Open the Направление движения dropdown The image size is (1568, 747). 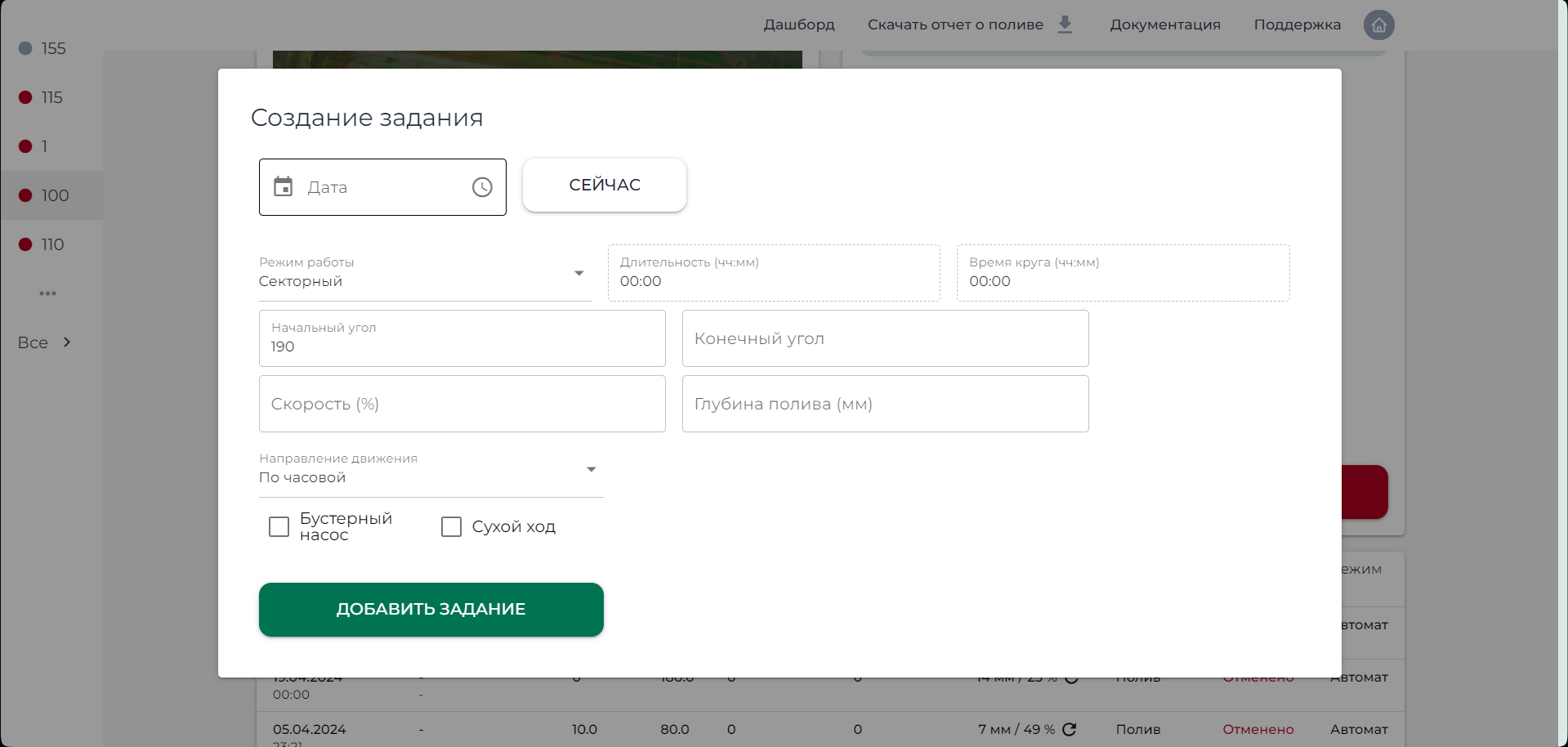[431, 470]
